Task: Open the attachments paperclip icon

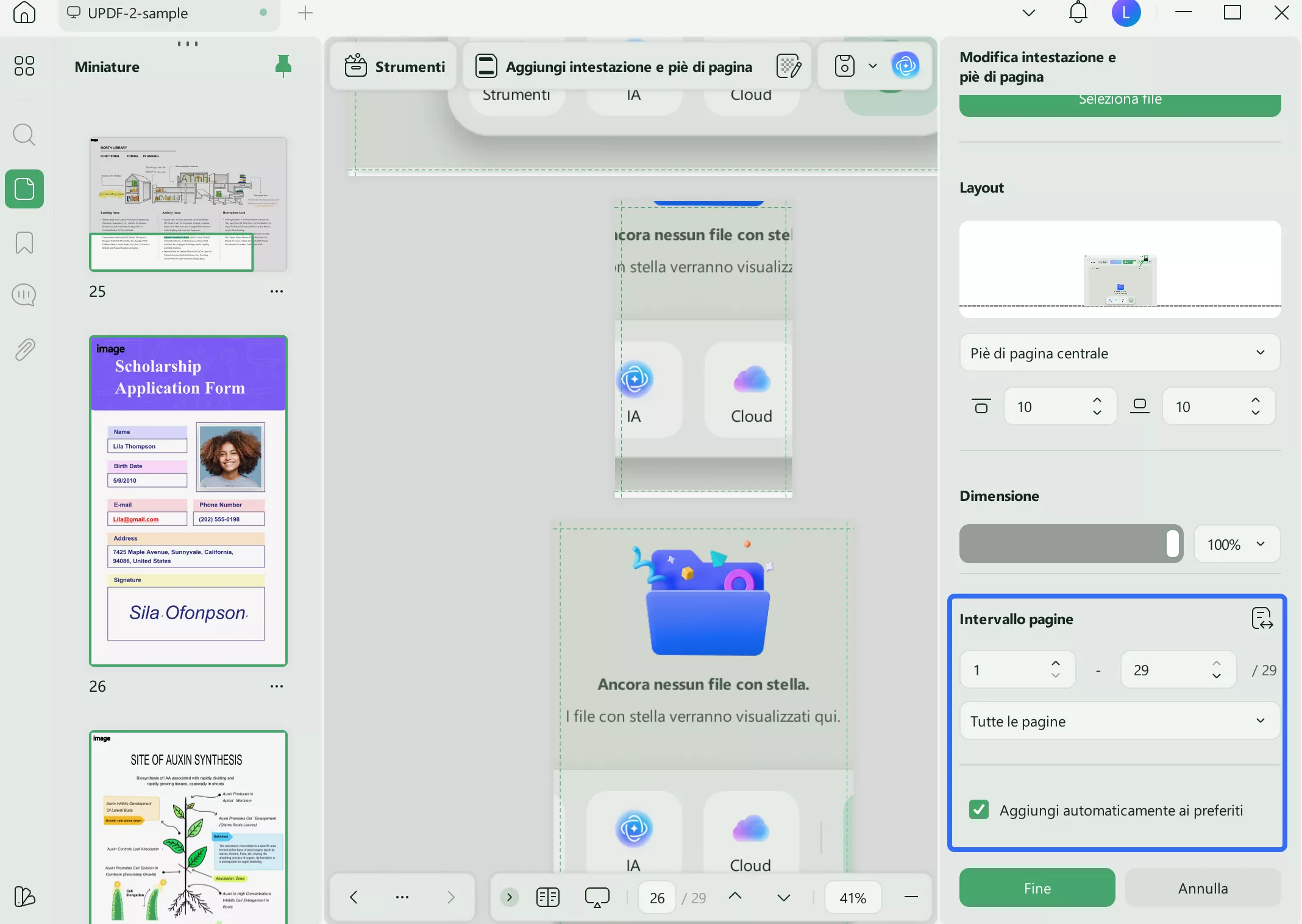Action: [x=24, y=349]
